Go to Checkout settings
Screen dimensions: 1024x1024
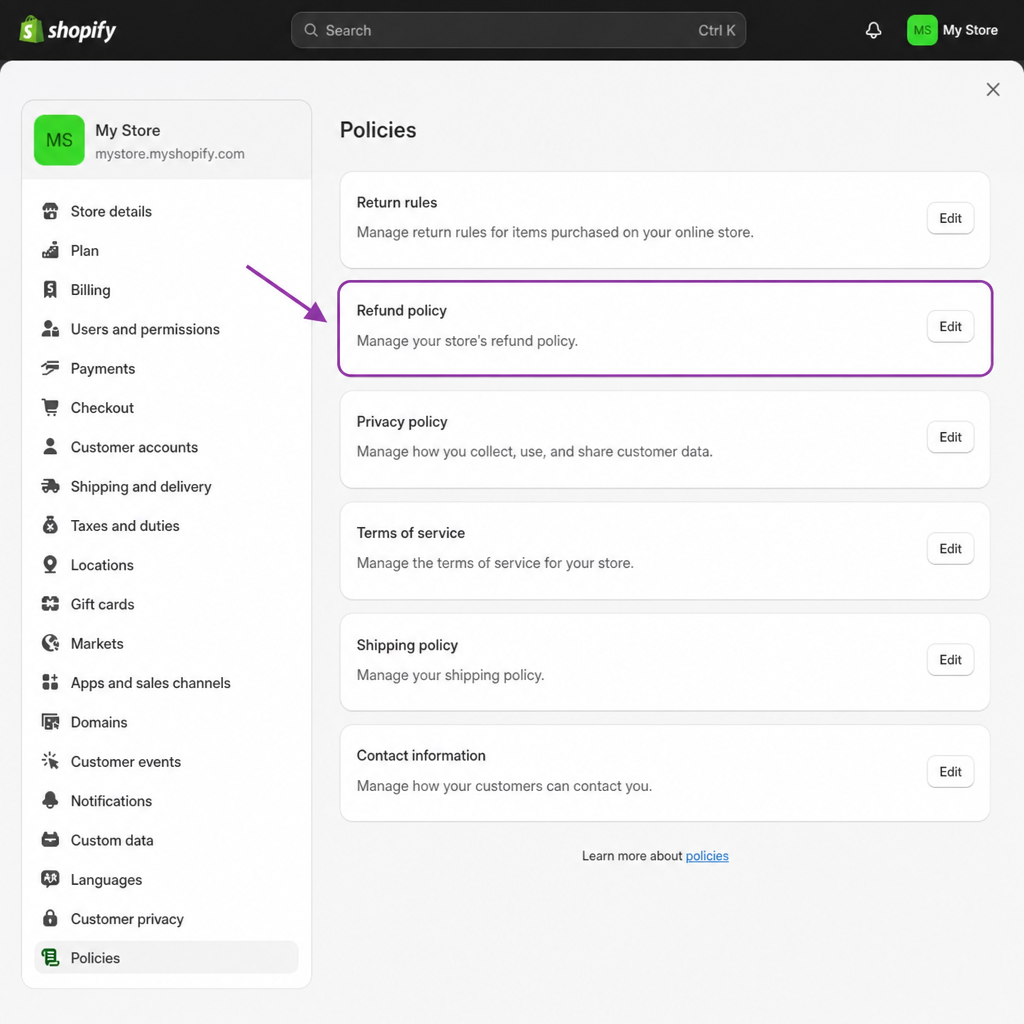tap(167, 407)
